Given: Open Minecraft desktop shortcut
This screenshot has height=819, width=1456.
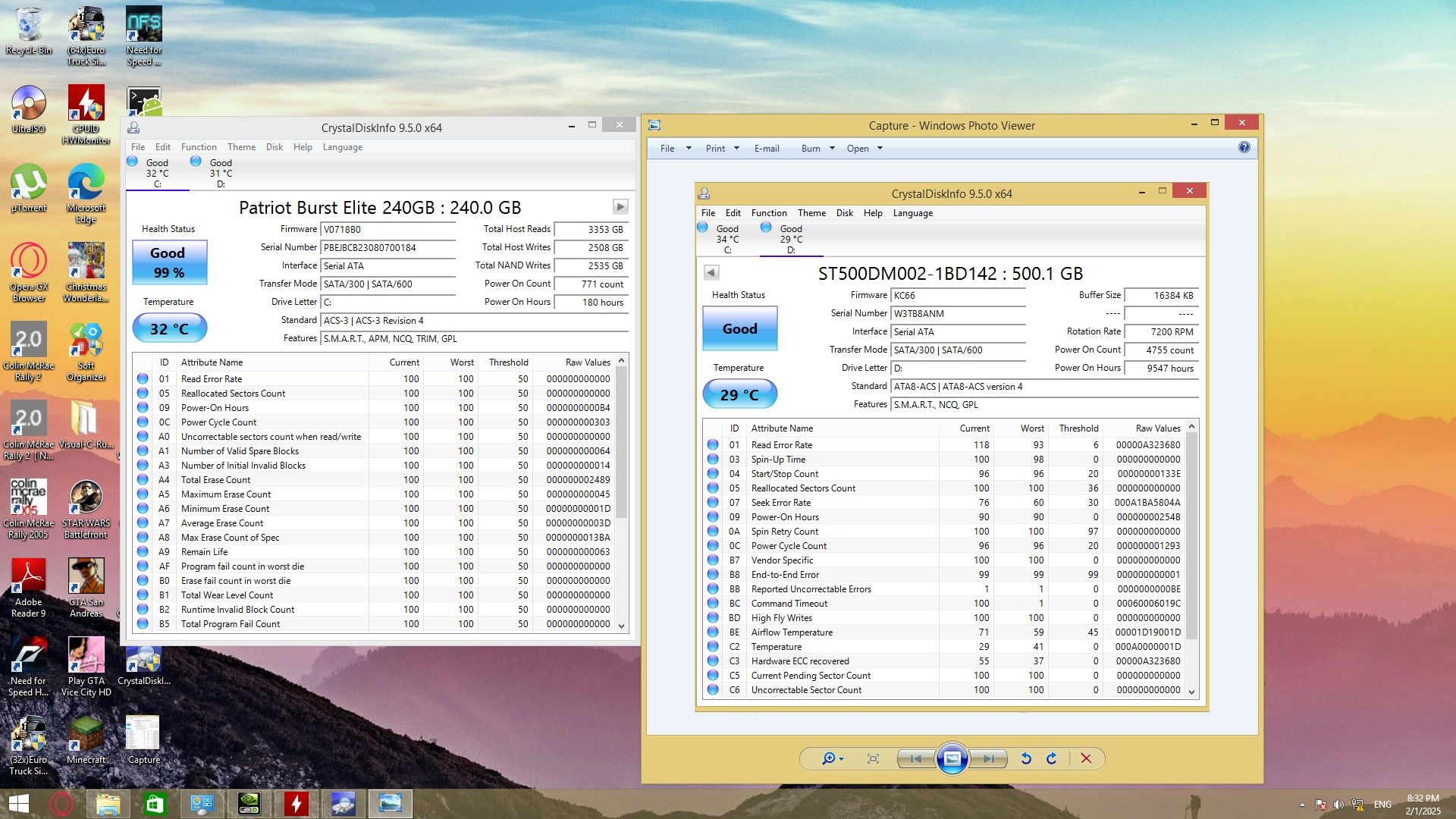Looking at the screenshot, I should tap(86, 740).
